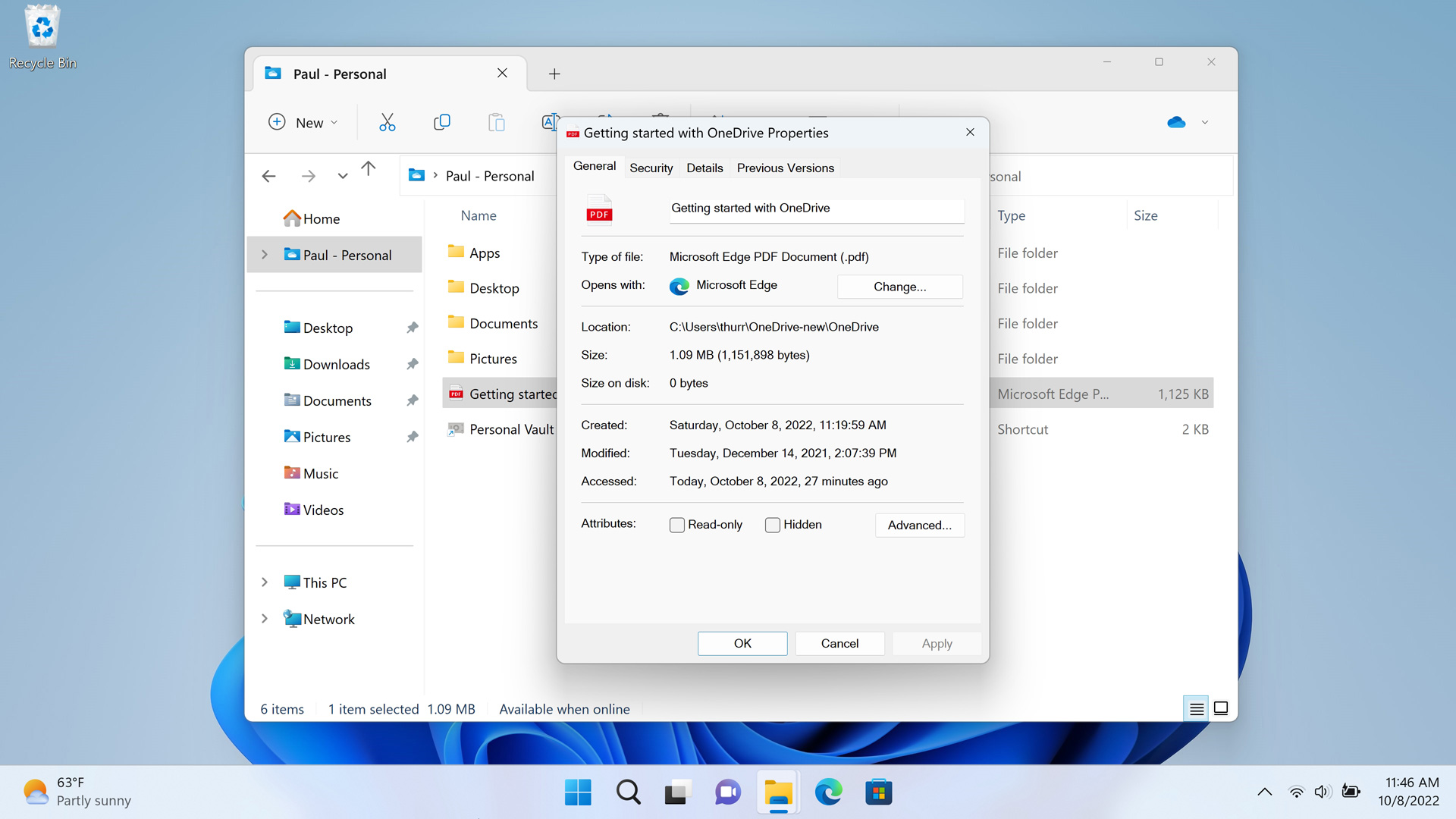Click the file name text field
The image size is (1456, 819).
coord(816,209)
